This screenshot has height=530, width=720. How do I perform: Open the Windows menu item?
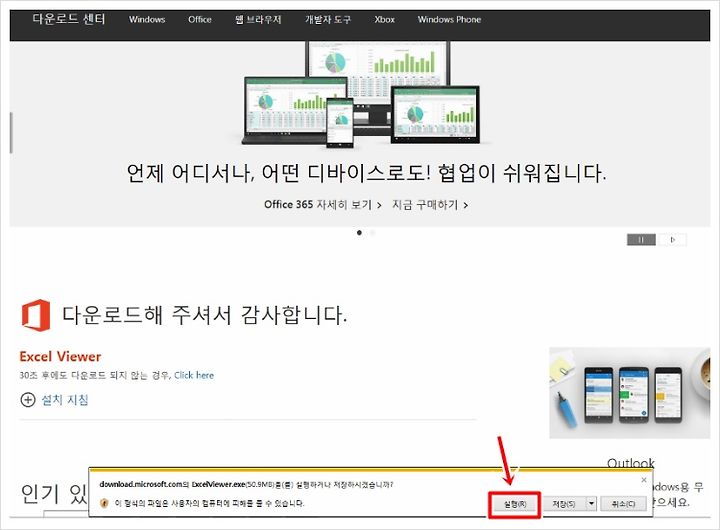pos(147,19)
